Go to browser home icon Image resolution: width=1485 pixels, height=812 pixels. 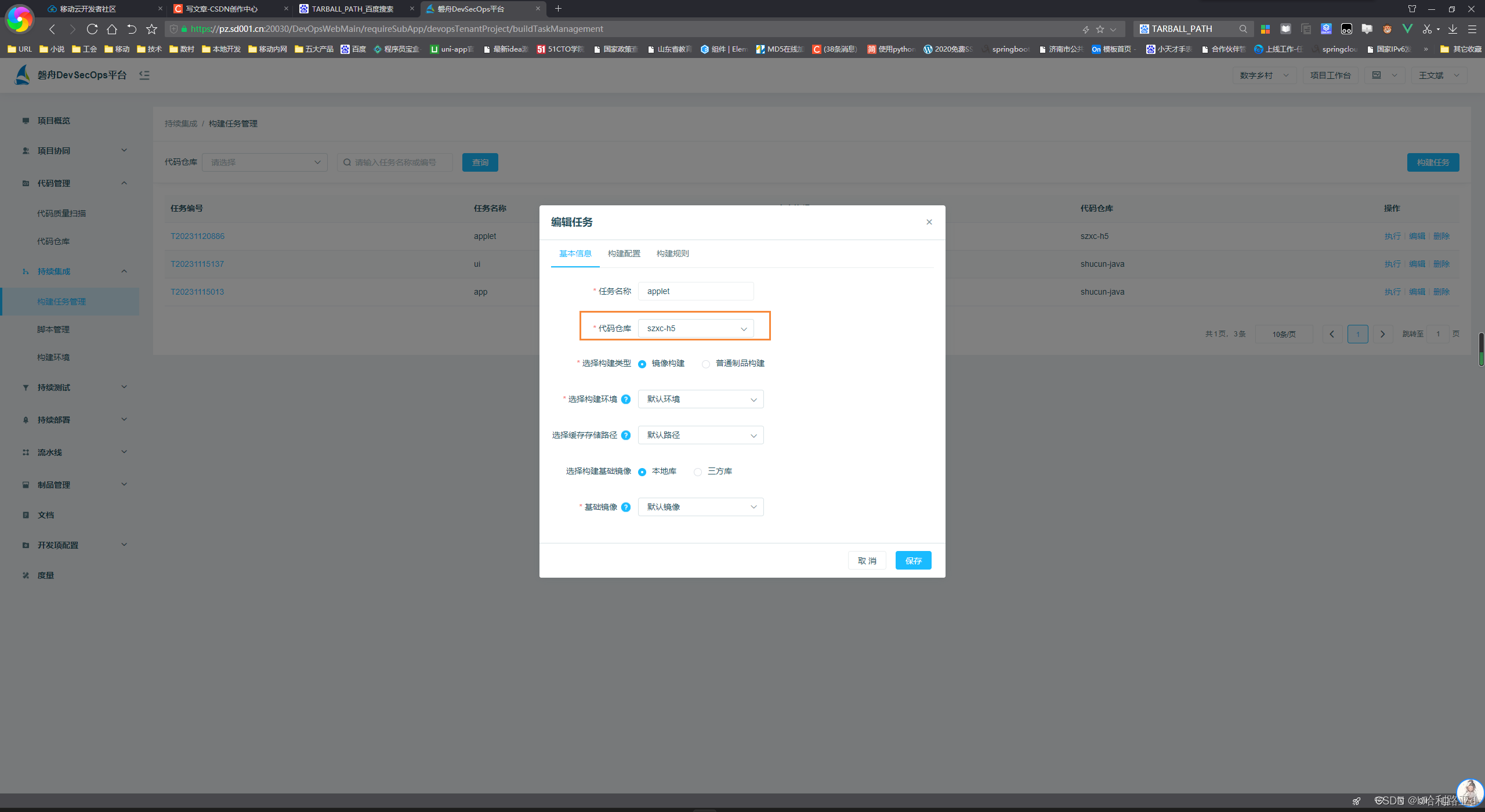(112, 29)
